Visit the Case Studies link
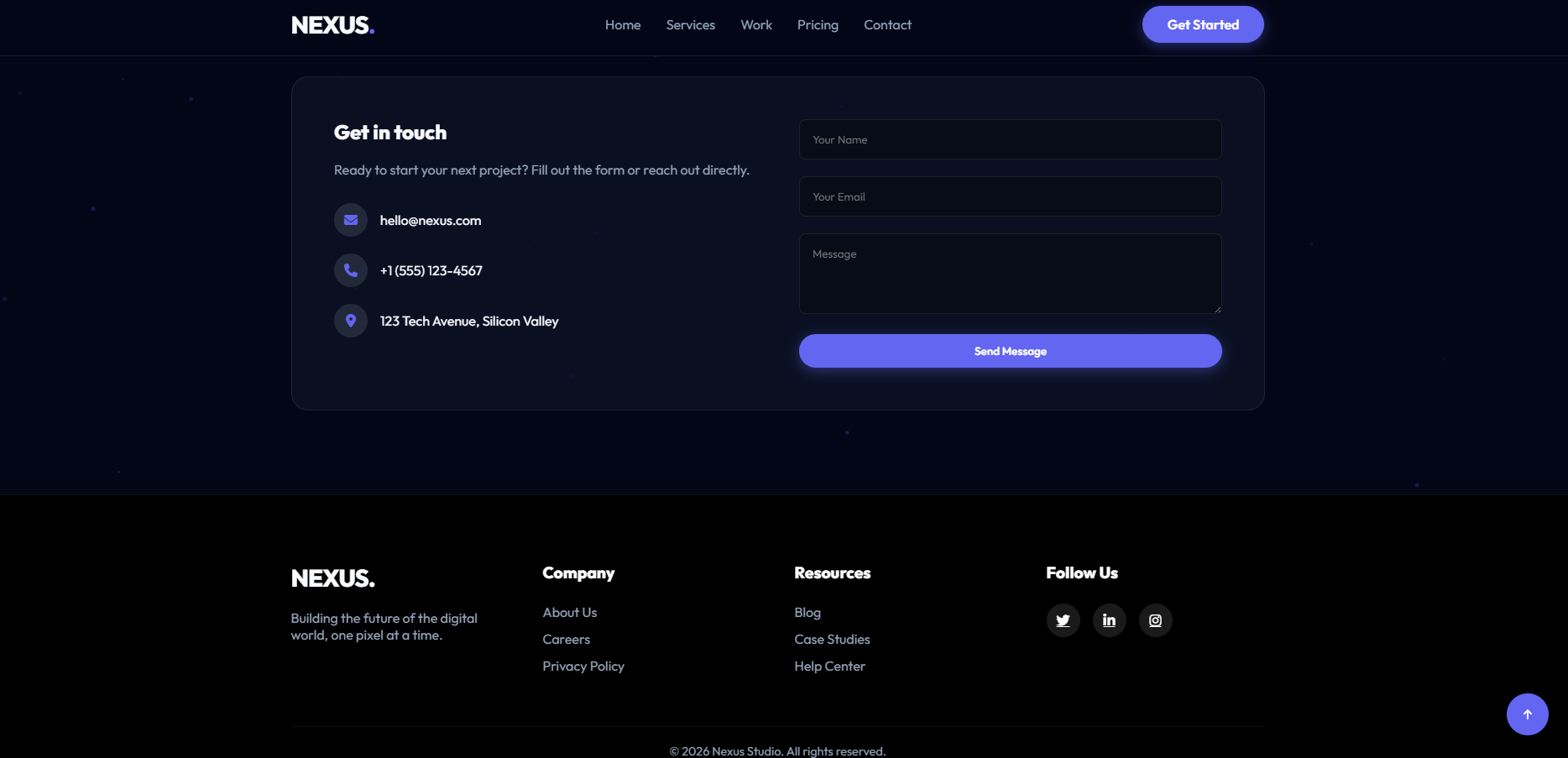1568x758 pixels. pyautogui.click(x=832, y=640)
